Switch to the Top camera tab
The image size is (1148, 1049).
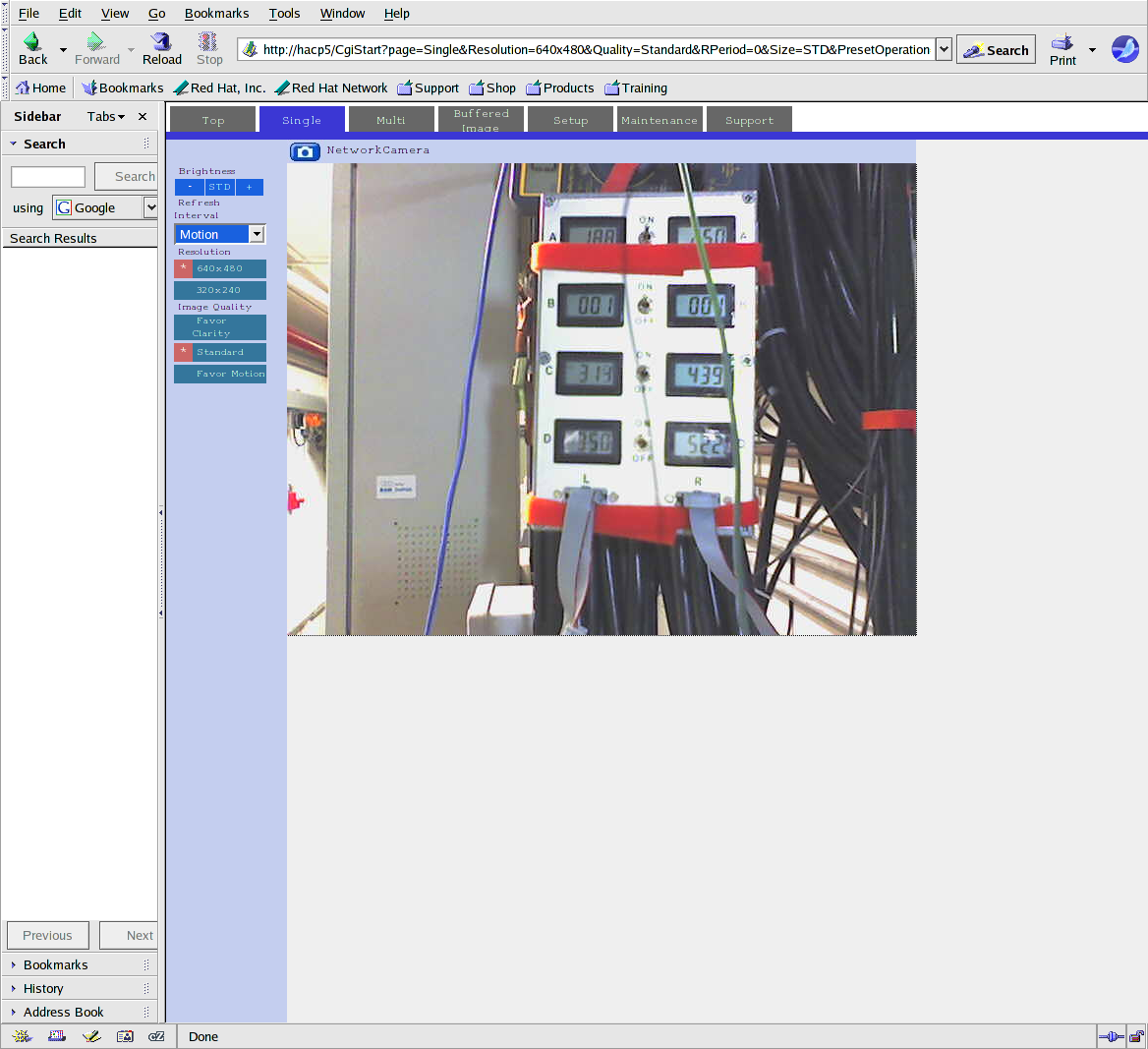tap(213, 119)
